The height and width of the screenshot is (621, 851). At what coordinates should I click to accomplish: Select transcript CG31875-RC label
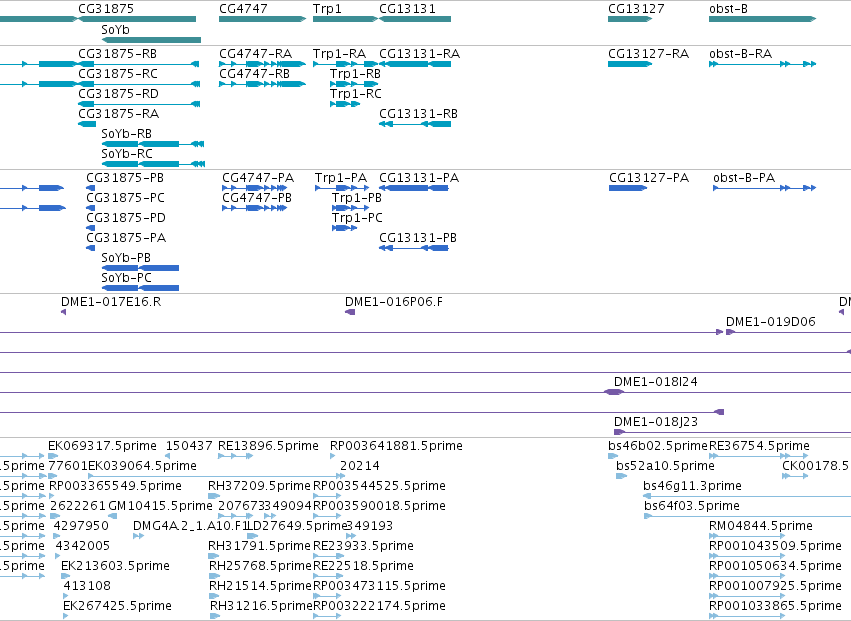click(x=118, y=74)
